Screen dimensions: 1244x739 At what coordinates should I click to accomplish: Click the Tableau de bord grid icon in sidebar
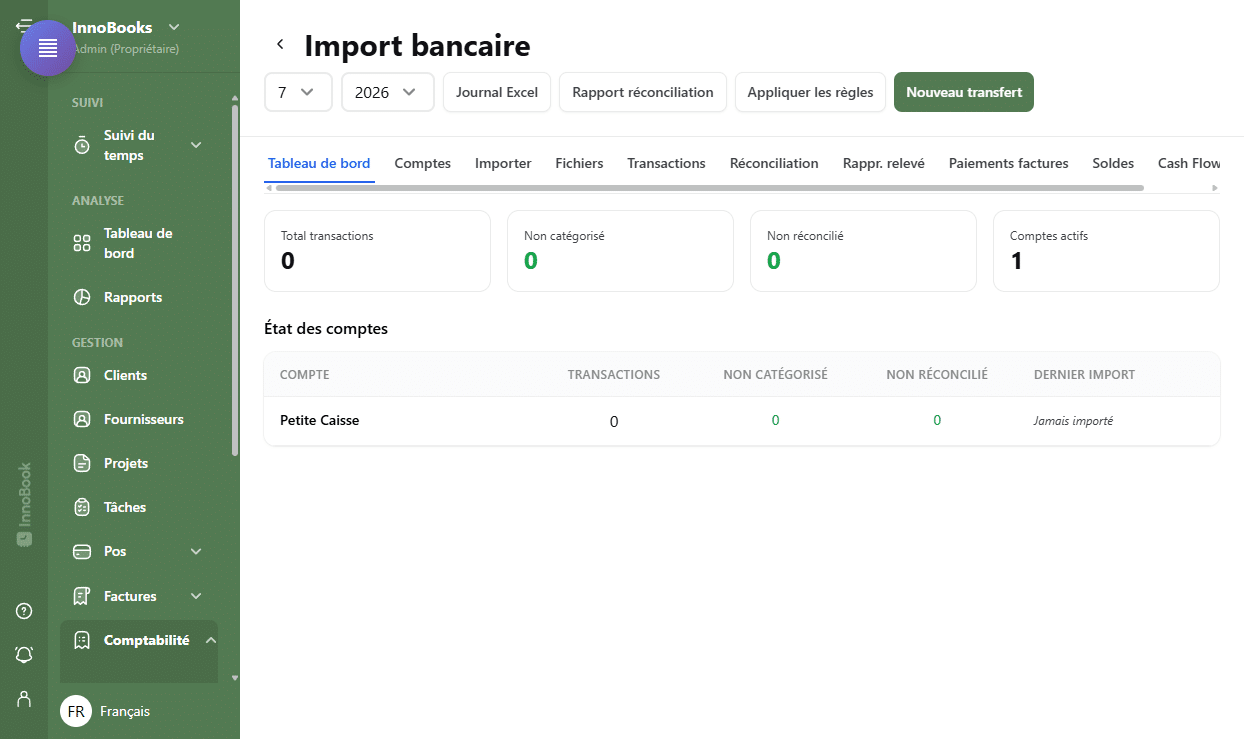pyautogui.click(x=82, y=243)
